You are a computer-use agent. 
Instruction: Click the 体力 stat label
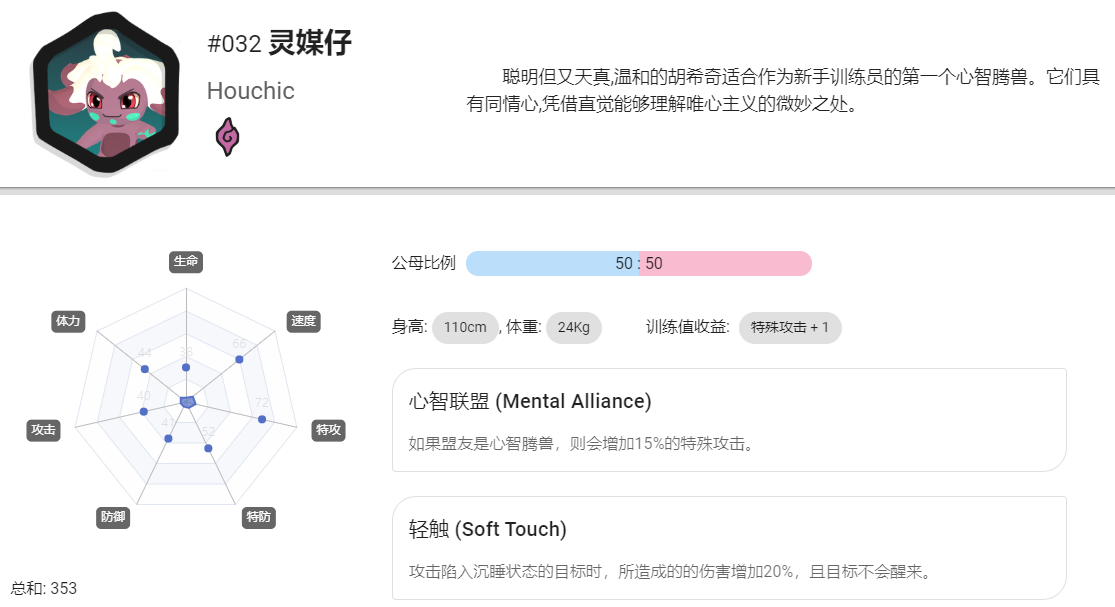click(x=68, y=321)
